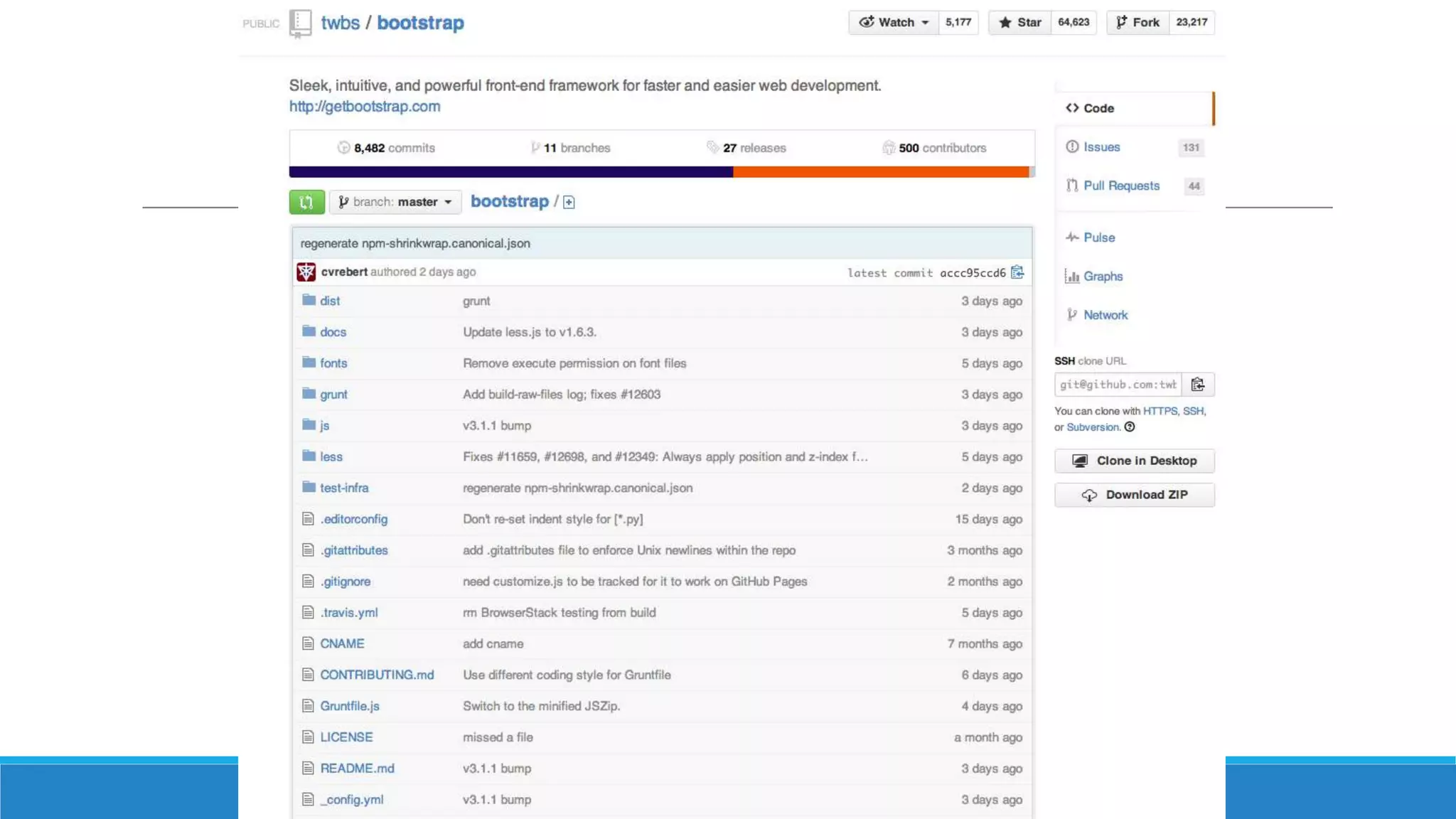Open the dist folder
The width and height of the screenshot is (1456, 819).
point(330,301)
